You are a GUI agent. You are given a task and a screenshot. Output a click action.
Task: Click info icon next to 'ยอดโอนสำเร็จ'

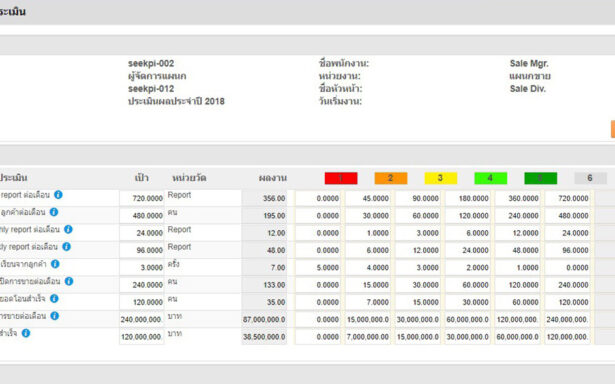coord(54,298)
